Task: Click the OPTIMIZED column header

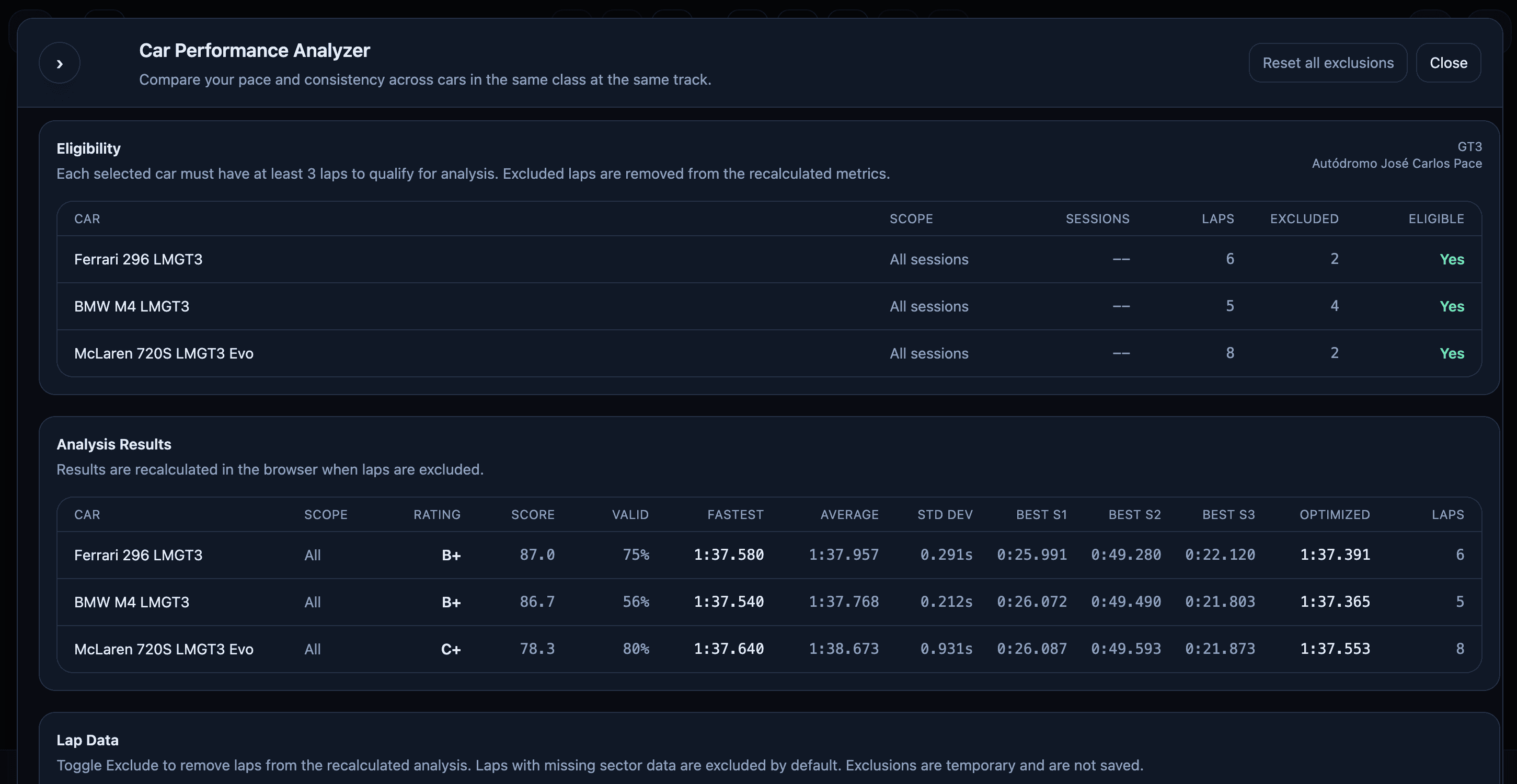Action: pyautogui.click(x=1335, y=515)
